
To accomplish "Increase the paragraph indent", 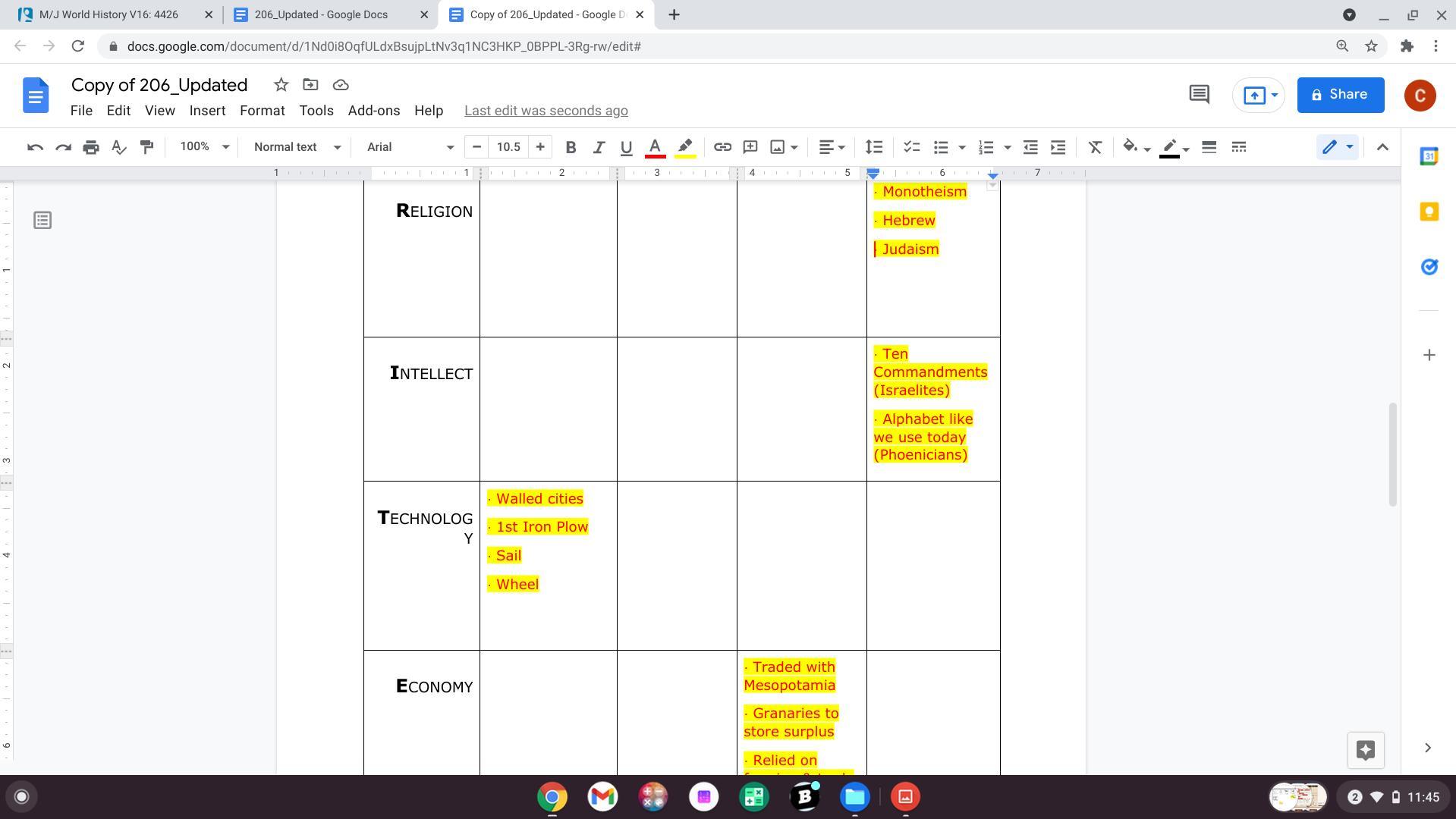I will pyautogui.click(x=1058, y=147).
